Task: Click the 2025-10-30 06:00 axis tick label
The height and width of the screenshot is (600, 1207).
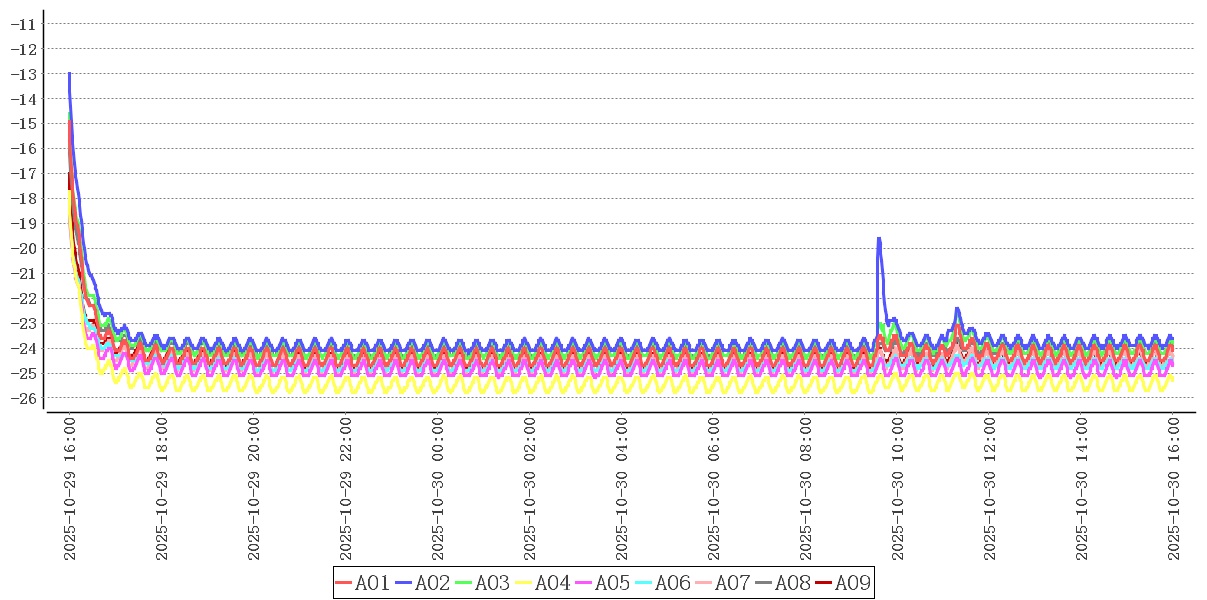Action: (x=714, y=490)
